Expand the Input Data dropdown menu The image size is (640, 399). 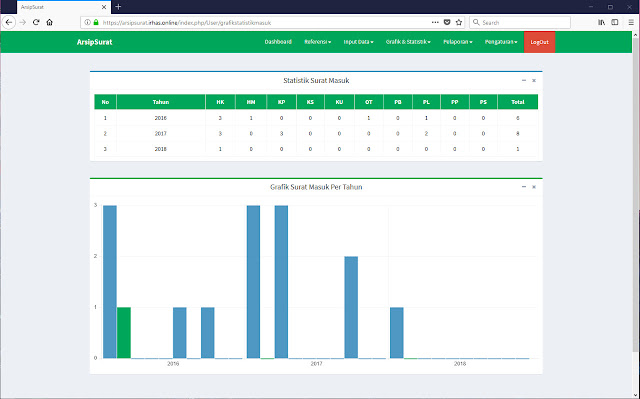coord(358,42)
